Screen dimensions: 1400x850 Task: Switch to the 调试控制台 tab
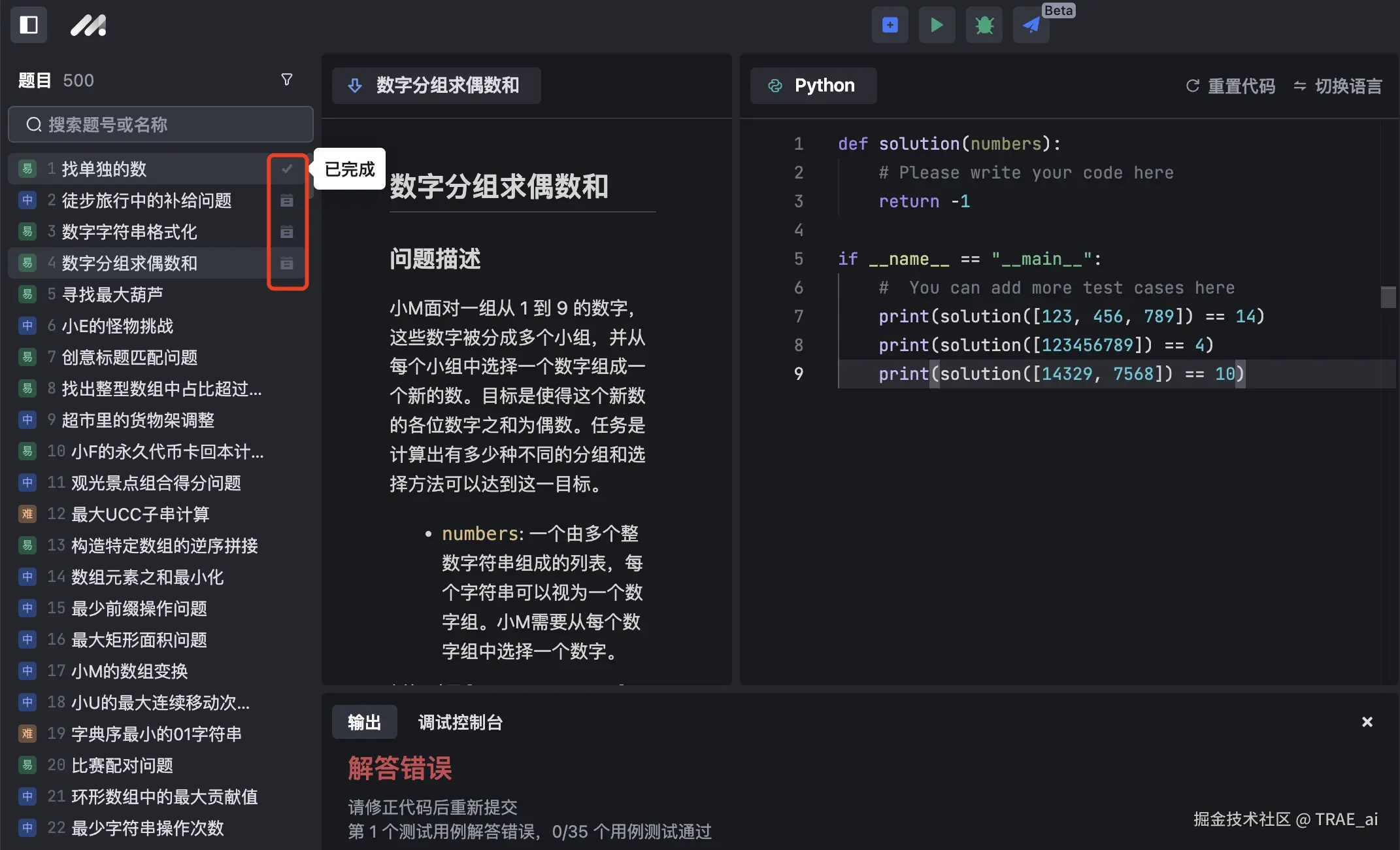[460, 722]
